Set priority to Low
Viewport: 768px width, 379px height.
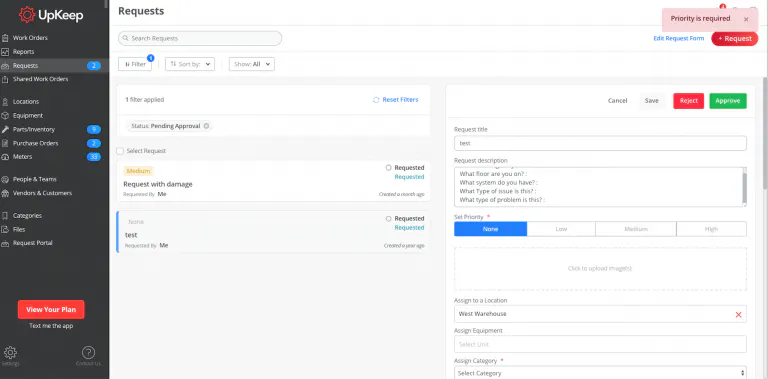pos(561,229)
